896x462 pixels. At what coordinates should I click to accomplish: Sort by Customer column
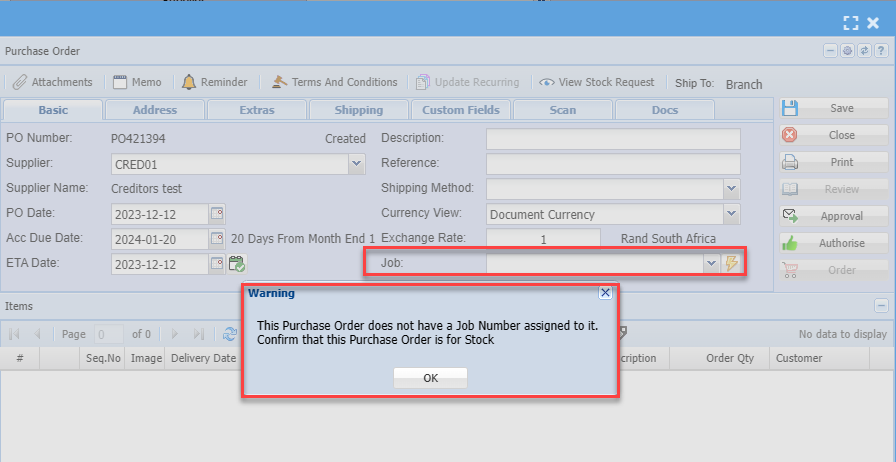pos(819,359)
